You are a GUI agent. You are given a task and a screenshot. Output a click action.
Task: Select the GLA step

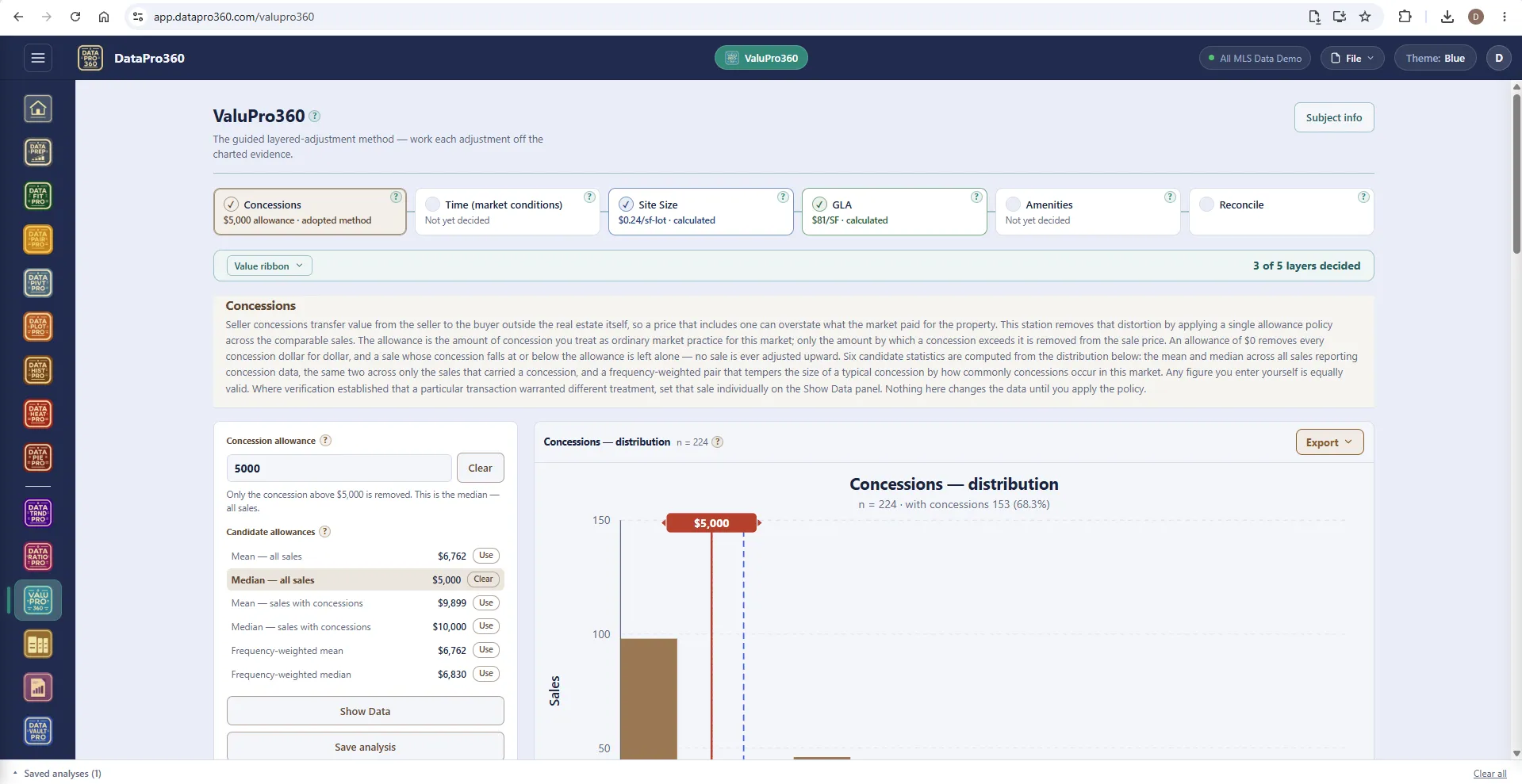tap(895, 212)
